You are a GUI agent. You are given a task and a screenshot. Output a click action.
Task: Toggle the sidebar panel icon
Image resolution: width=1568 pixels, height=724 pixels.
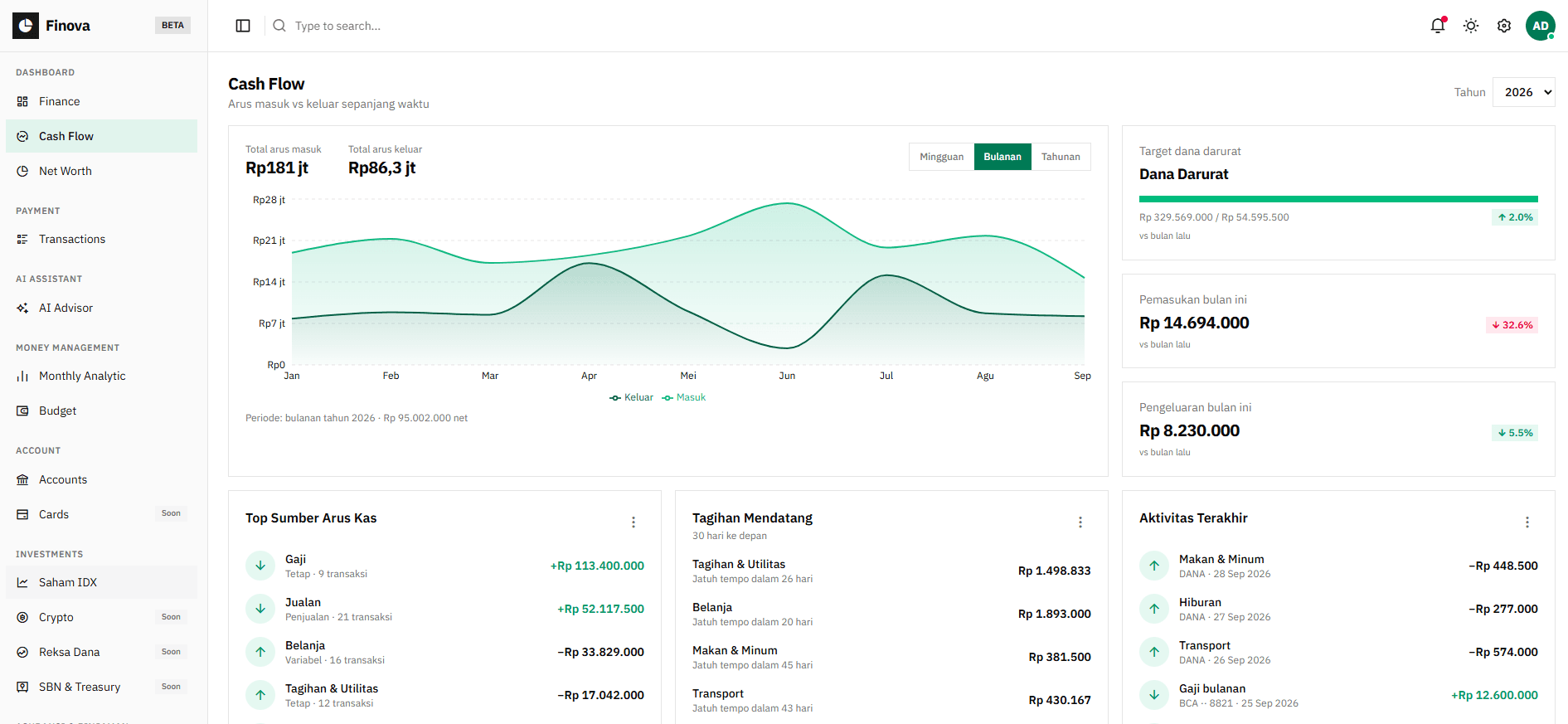243,26
